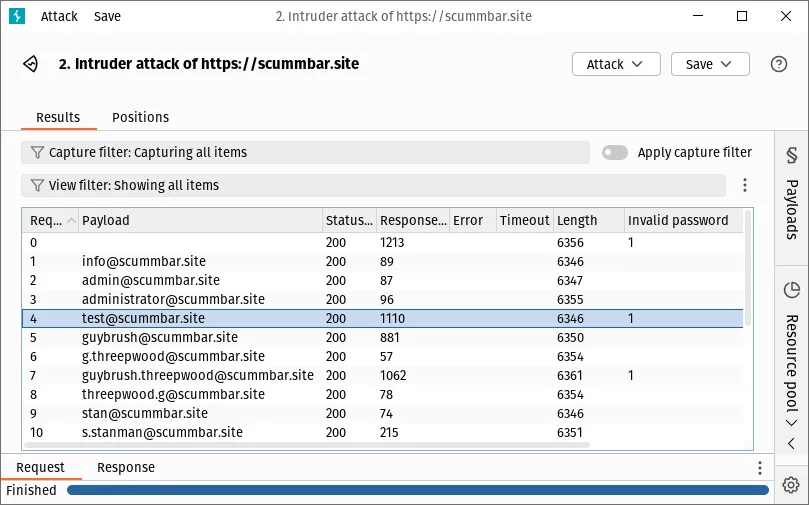Select row with threepwood.g@scummbar.site payload
This screenshot has width=809, height=505.
(x=382, y=395)
